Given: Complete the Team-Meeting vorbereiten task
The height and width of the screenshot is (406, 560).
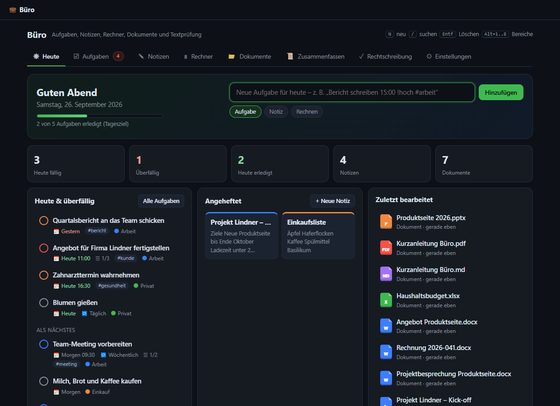Looking at the screenshot, I should tap(44, 344).
